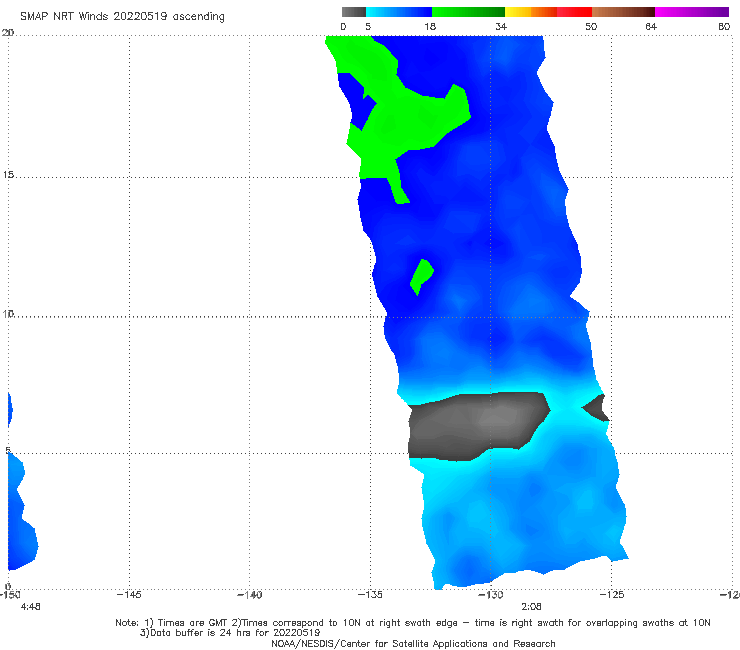
Task: Click the color bar label '18'
Action: tap(430, 26)
